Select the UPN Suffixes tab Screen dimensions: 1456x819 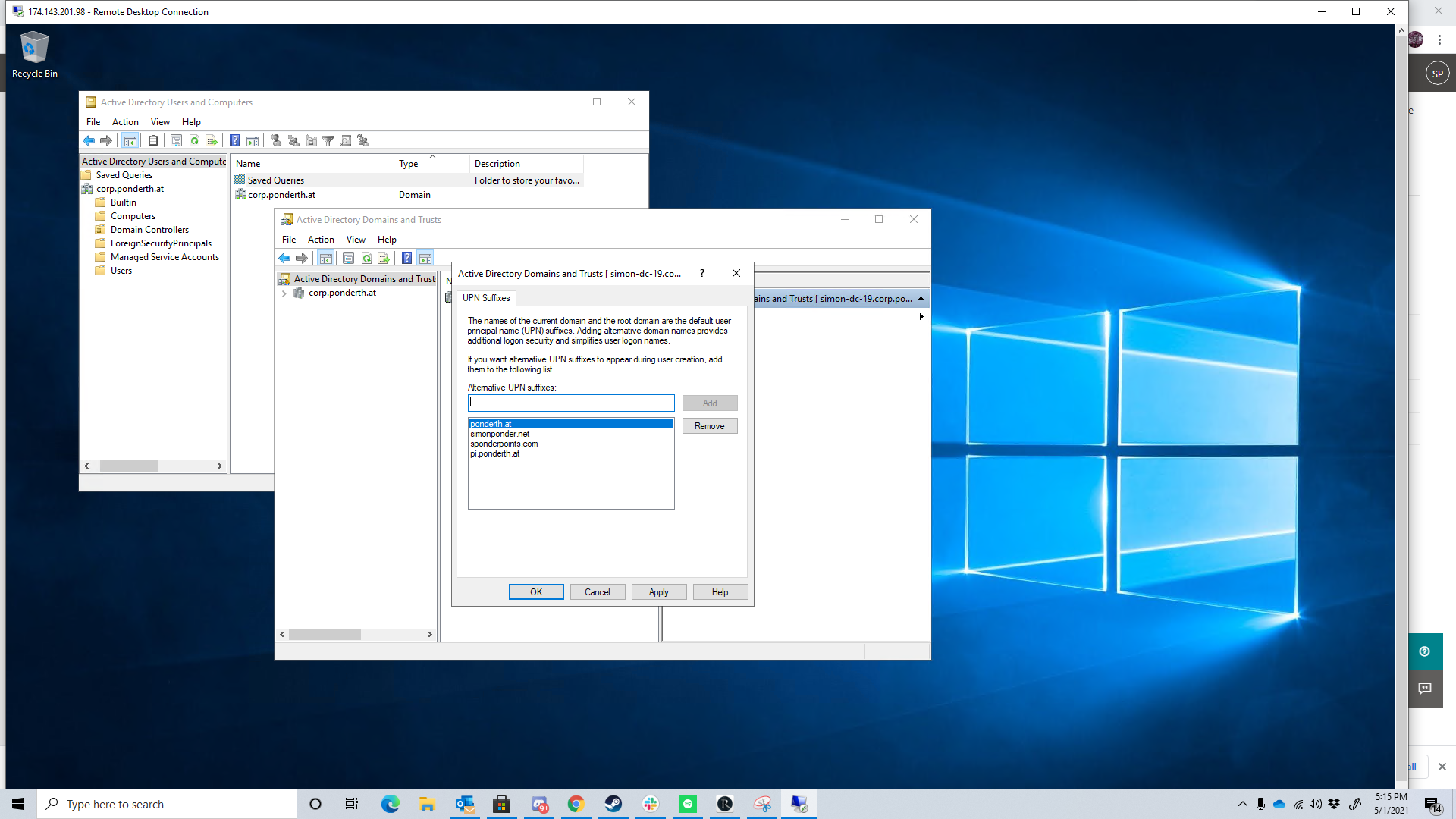[x=486, y=298]
